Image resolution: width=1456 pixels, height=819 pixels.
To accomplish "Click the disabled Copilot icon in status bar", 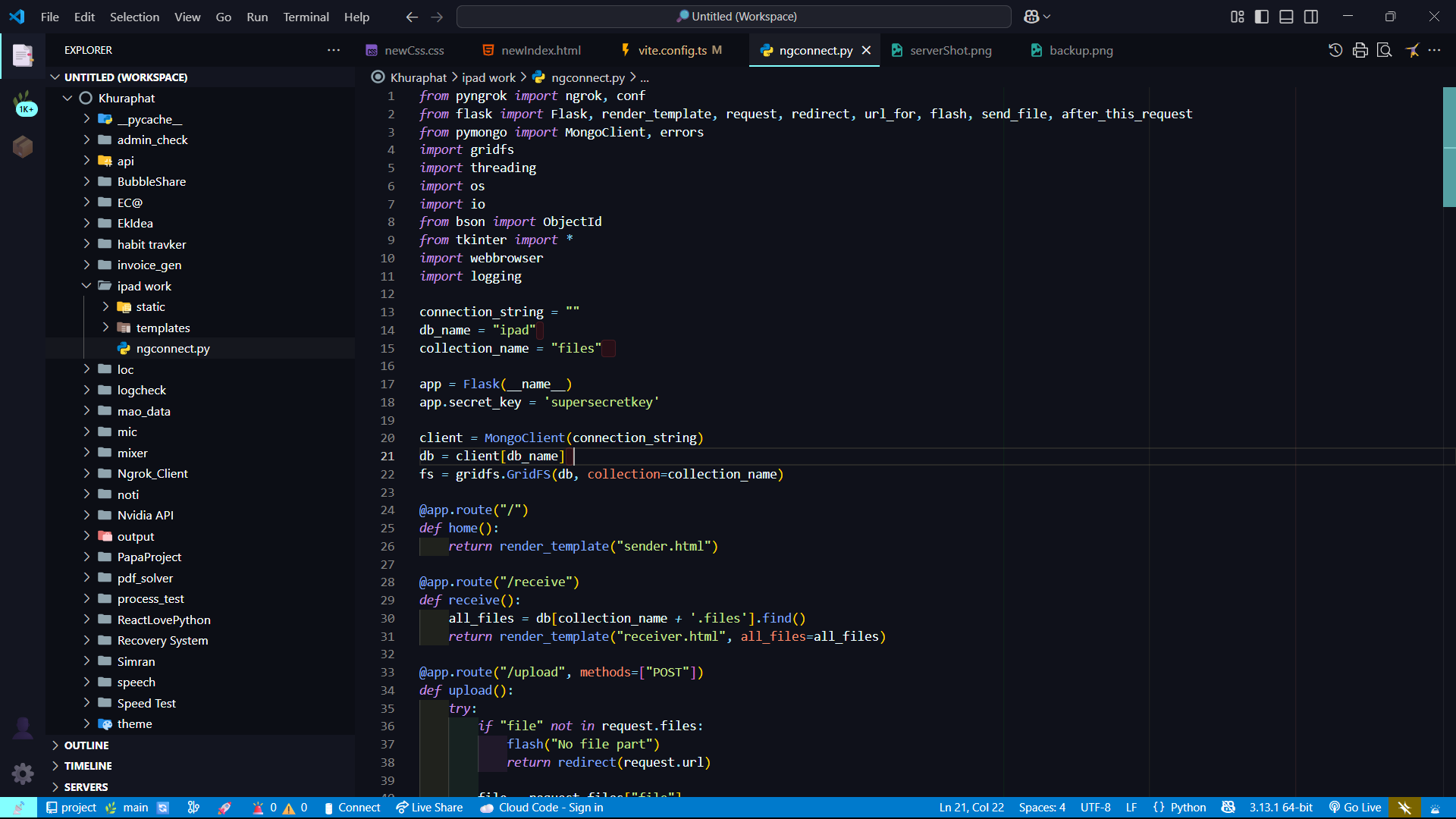I will [x=1404, y=807].
